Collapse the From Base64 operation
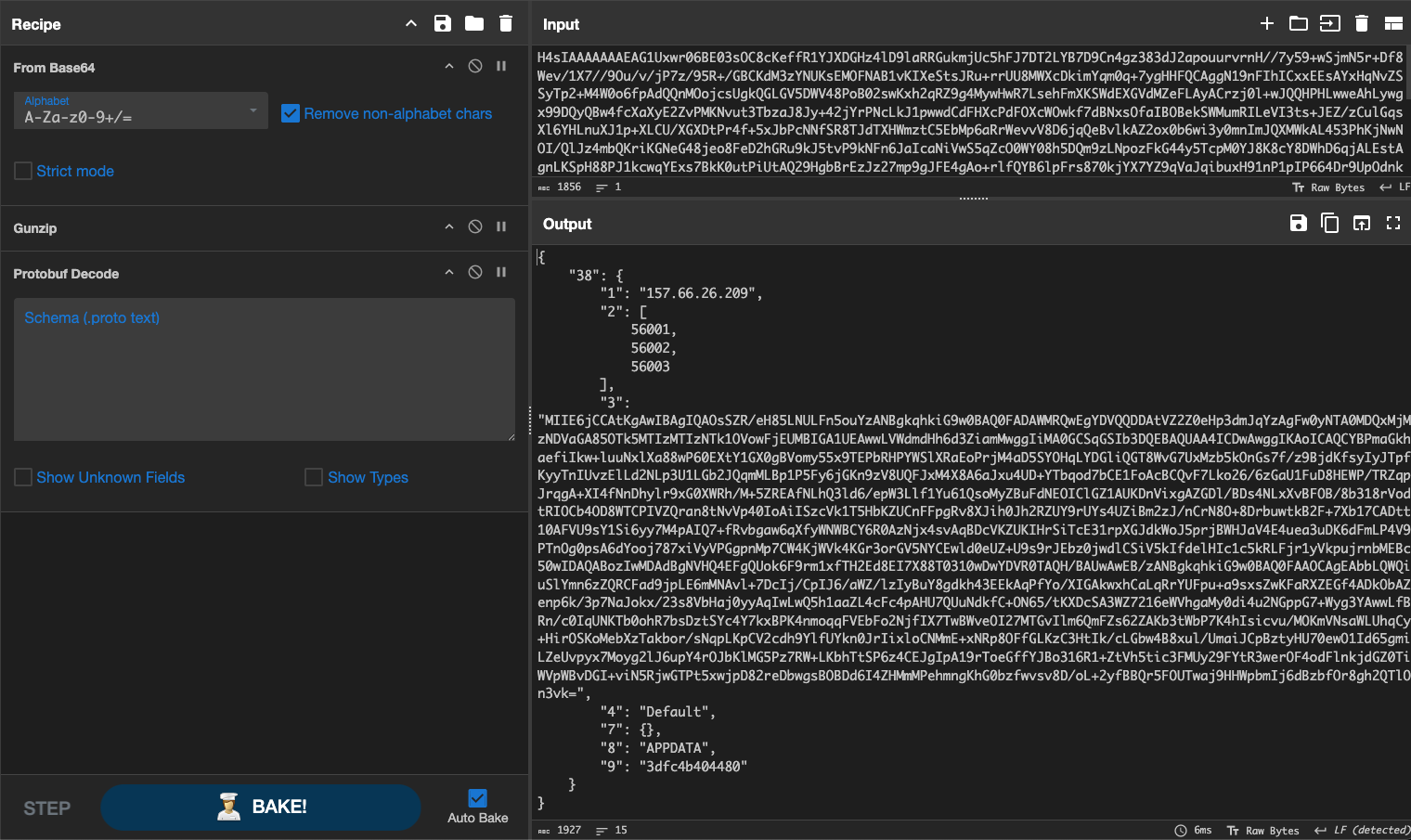Viewport: 1411px width, 840px height. (449, 67)
